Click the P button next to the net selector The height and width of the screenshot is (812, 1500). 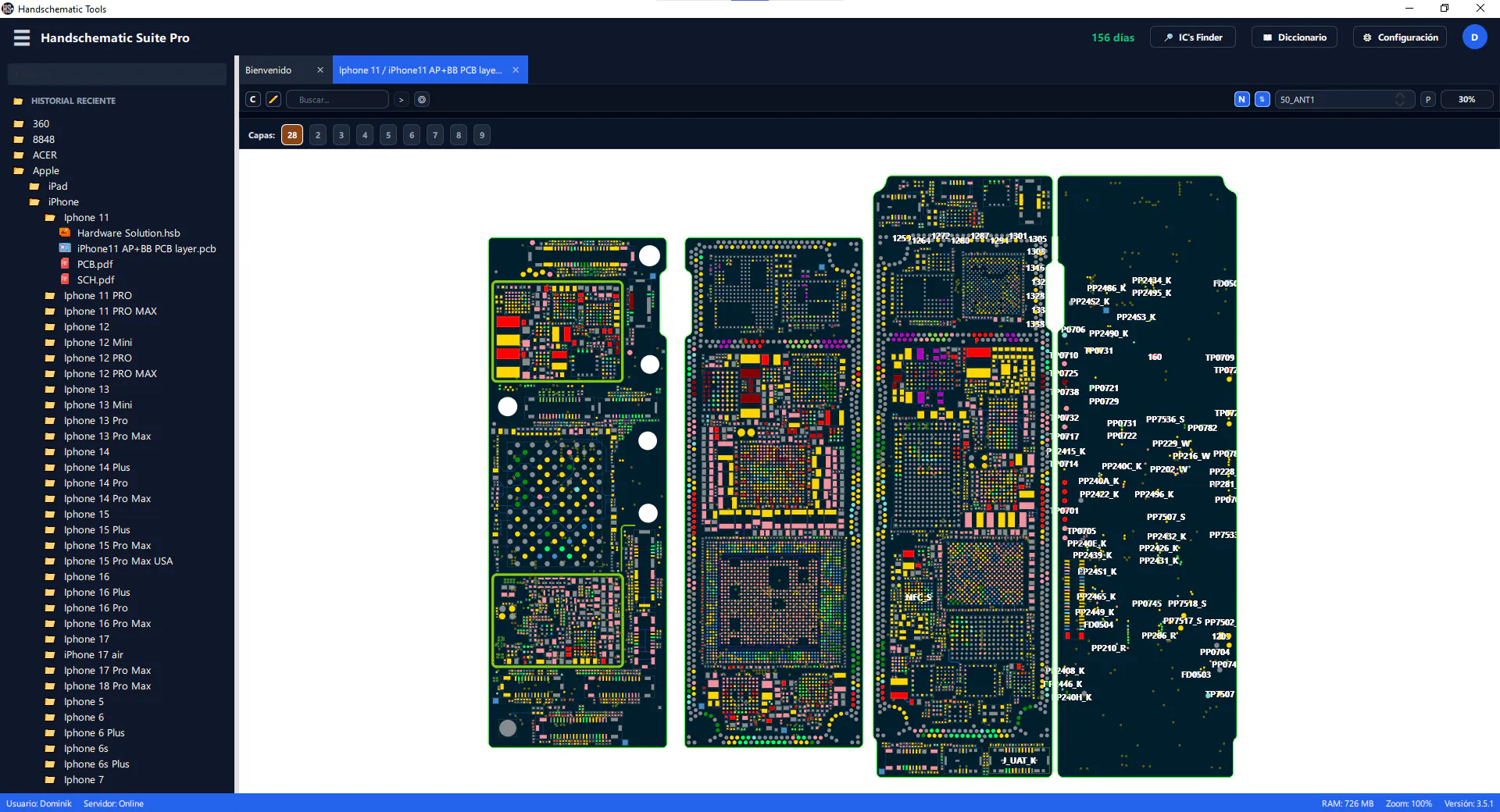[1428, 99]
